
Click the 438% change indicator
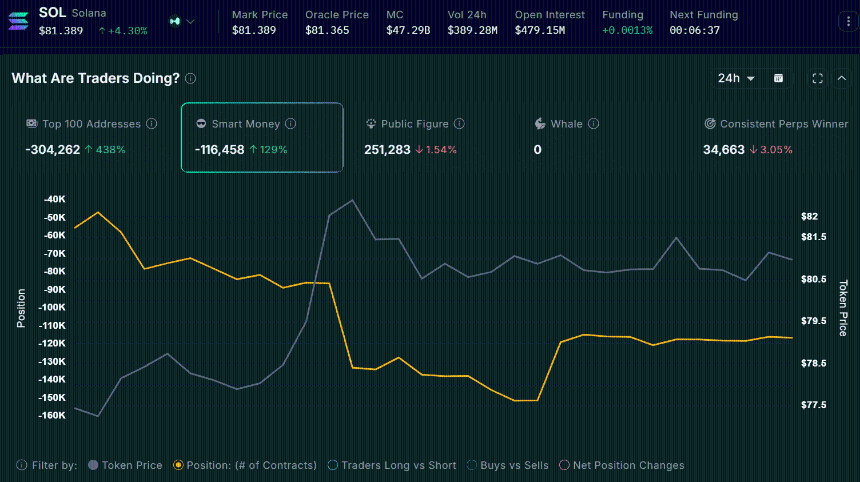point(105,150)
